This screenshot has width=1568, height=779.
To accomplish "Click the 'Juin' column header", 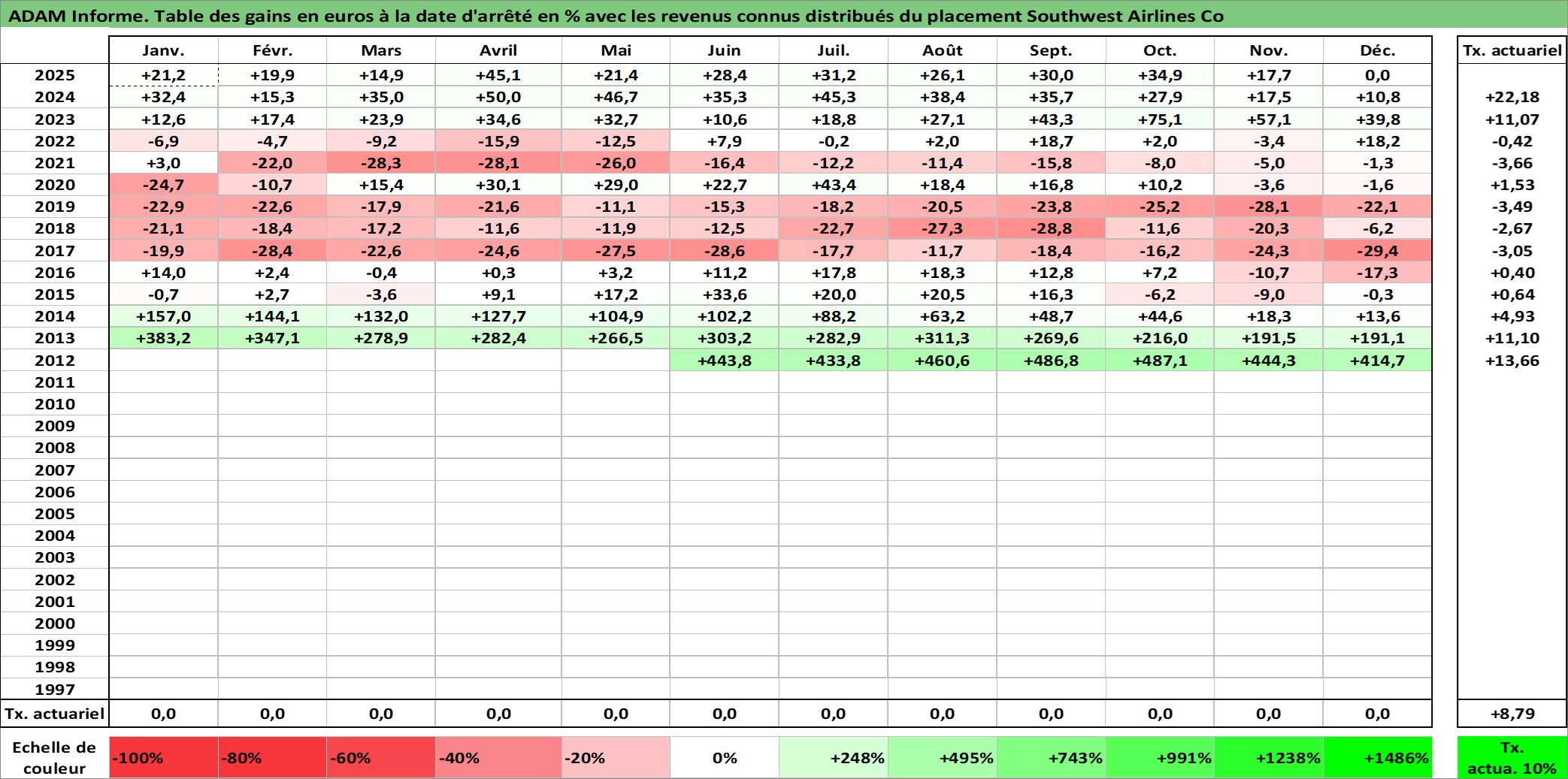I will [725, 50].
